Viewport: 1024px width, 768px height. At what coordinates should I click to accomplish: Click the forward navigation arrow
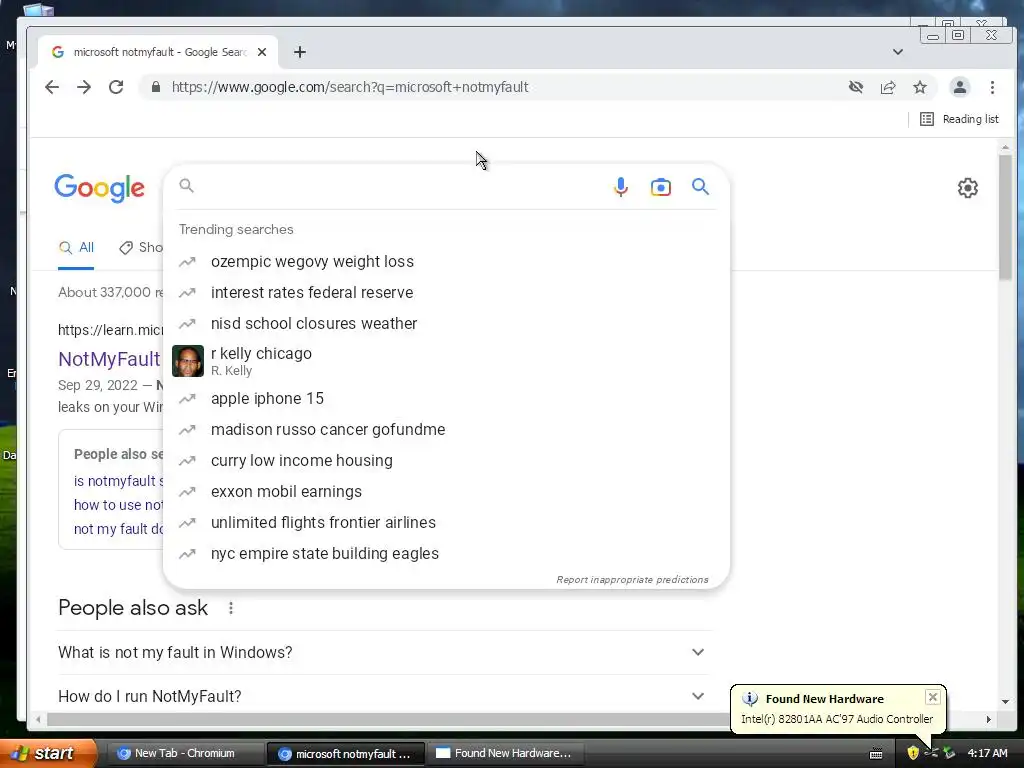tap(84, 87)
